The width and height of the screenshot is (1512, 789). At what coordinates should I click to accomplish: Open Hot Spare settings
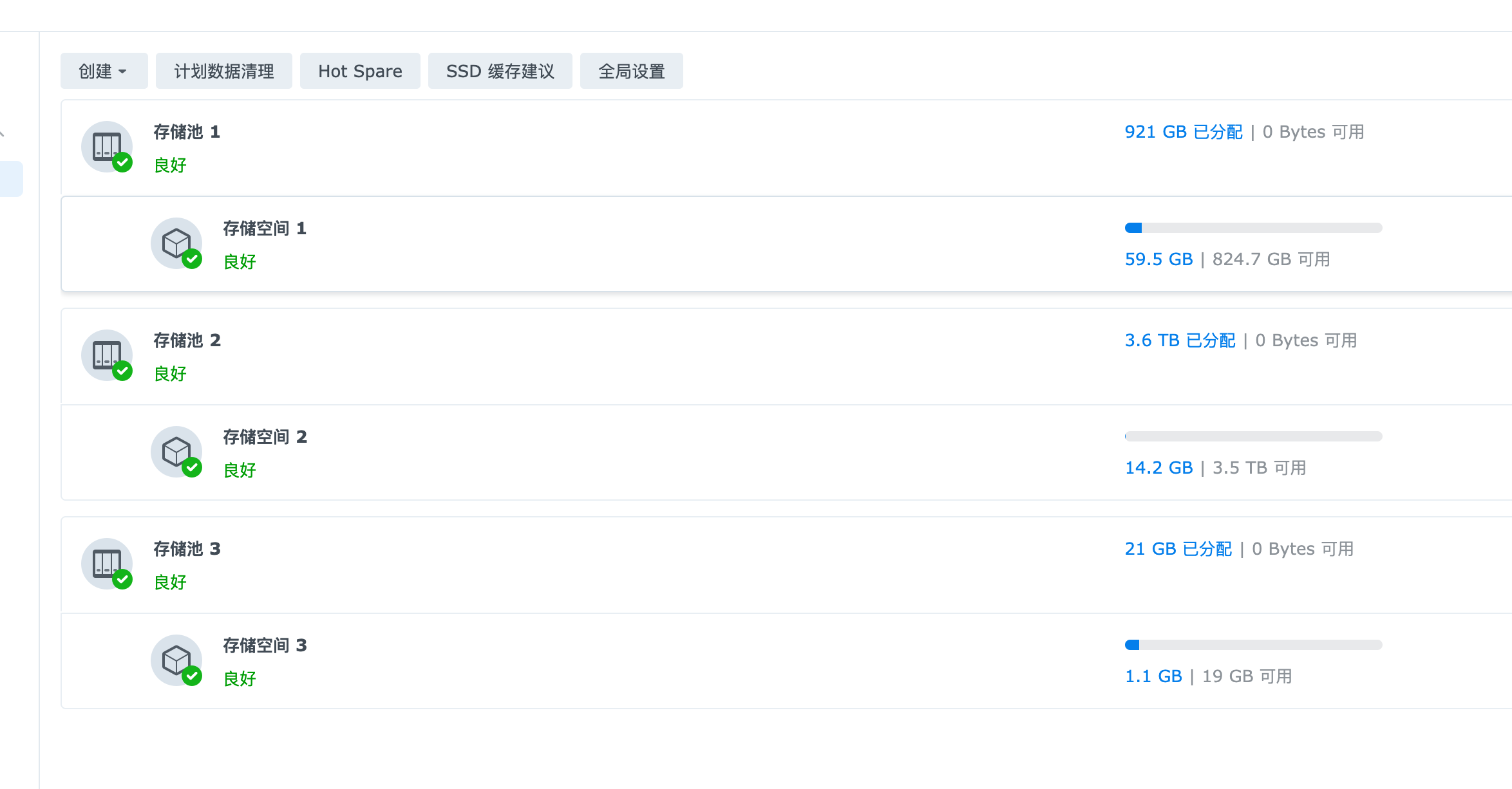click(360, 71)
